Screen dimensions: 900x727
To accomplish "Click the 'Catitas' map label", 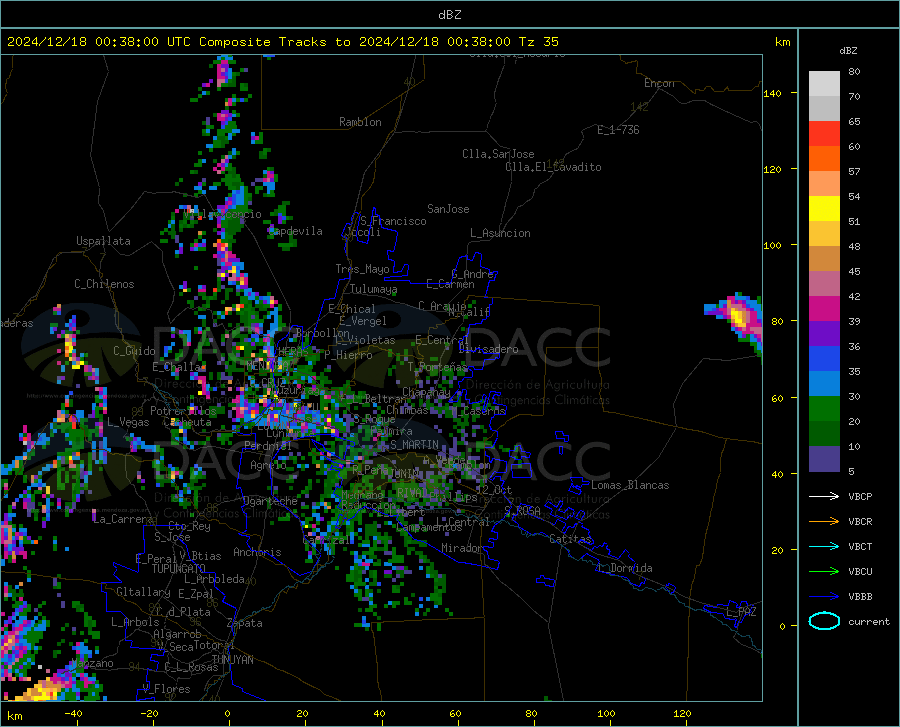I will [x=571, y=539].
